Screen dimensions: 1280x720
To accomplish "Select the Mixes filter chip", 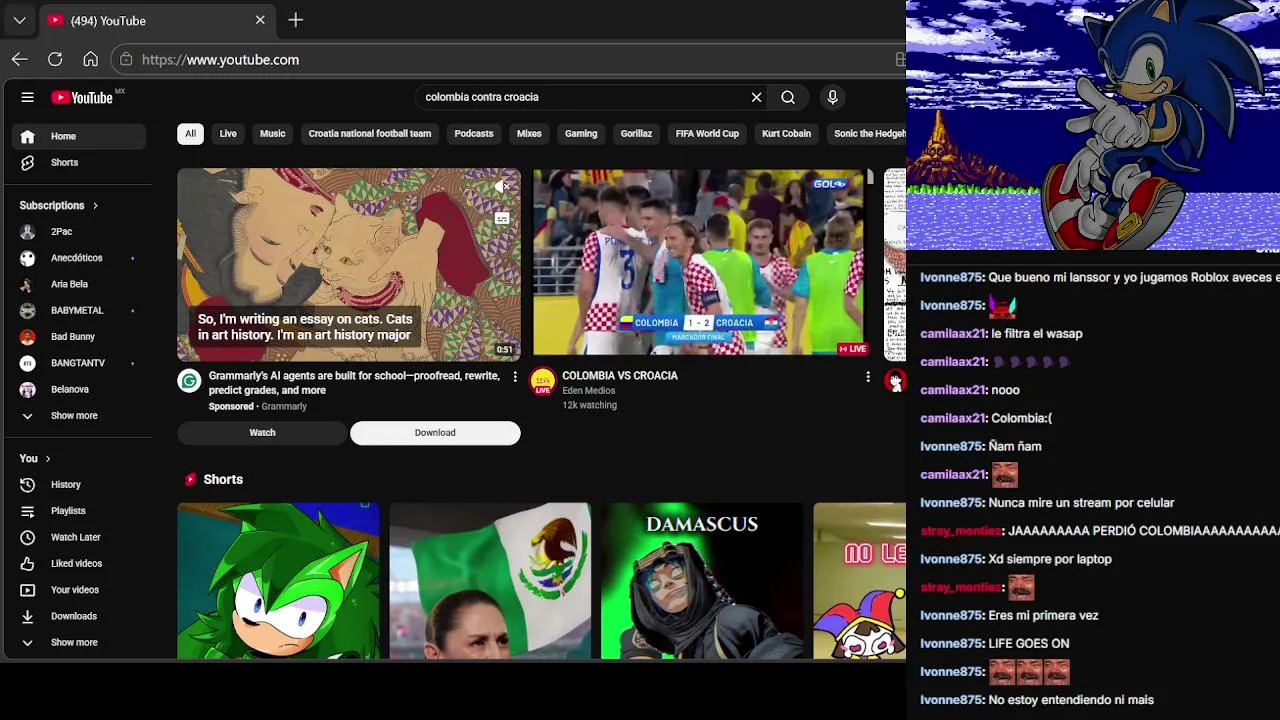I will pos(529,133).
